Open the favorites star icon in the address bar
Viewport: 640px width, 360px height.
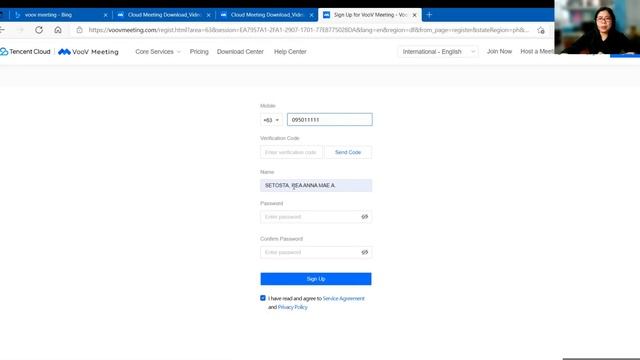[x=541, y=30]
